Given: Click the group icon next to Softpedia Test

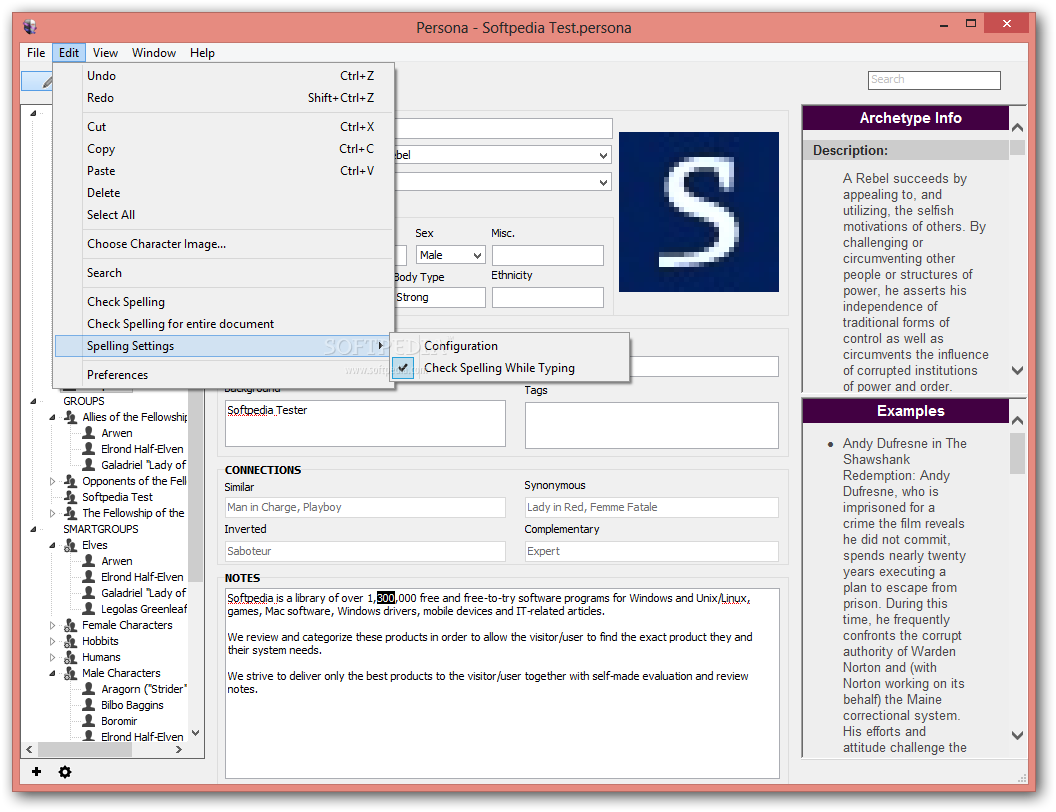Looking at the screenshot, I should [x=70, y=497].
